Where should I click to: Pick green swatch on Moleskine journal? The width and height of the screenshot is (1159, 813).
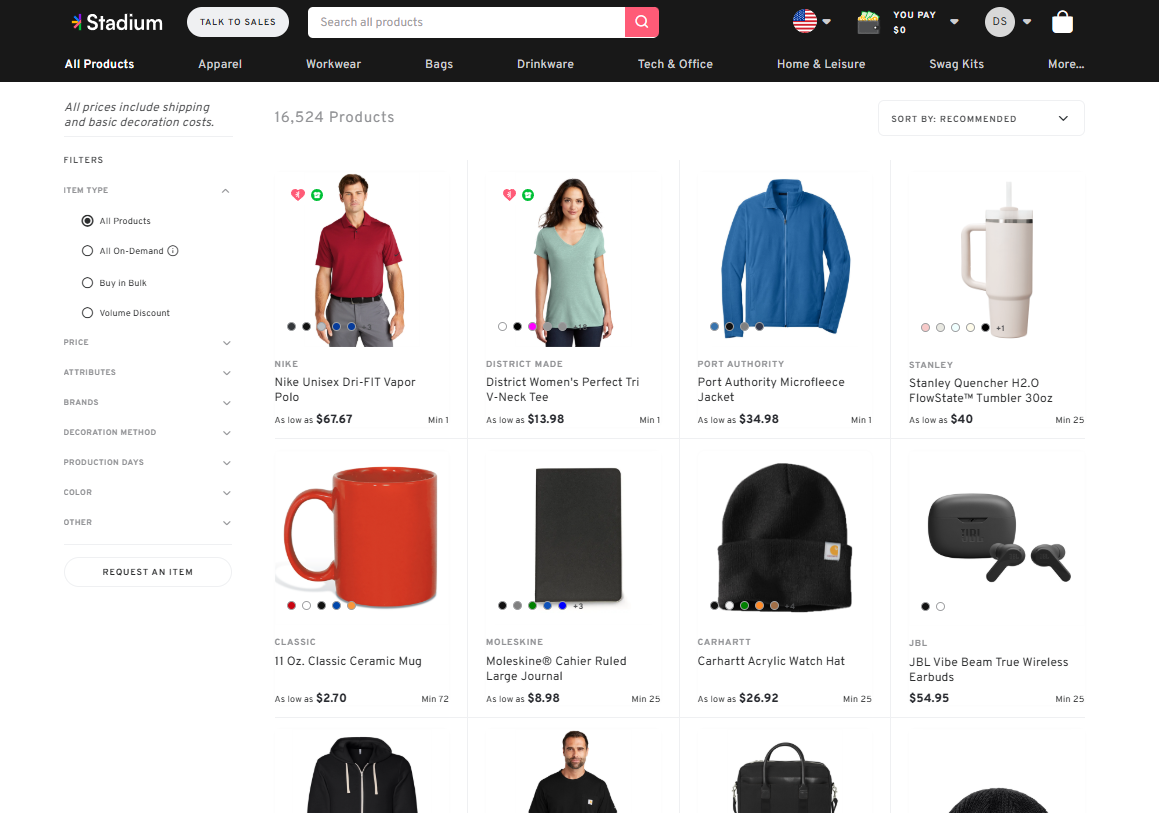pyautogui.click(x=532, y=605)
